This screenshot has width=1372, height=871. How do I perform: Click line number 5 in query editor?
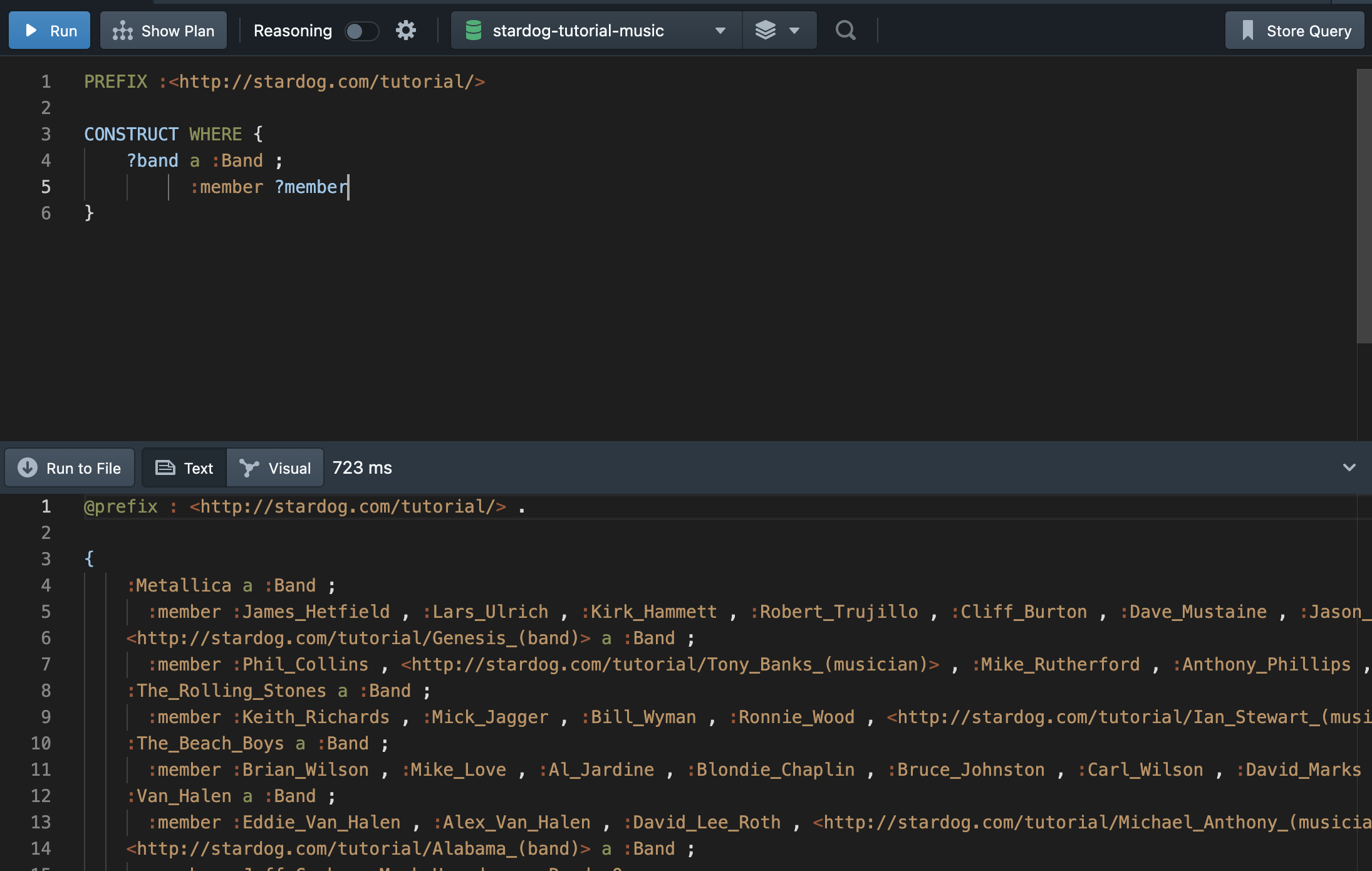tap(46, 187)
